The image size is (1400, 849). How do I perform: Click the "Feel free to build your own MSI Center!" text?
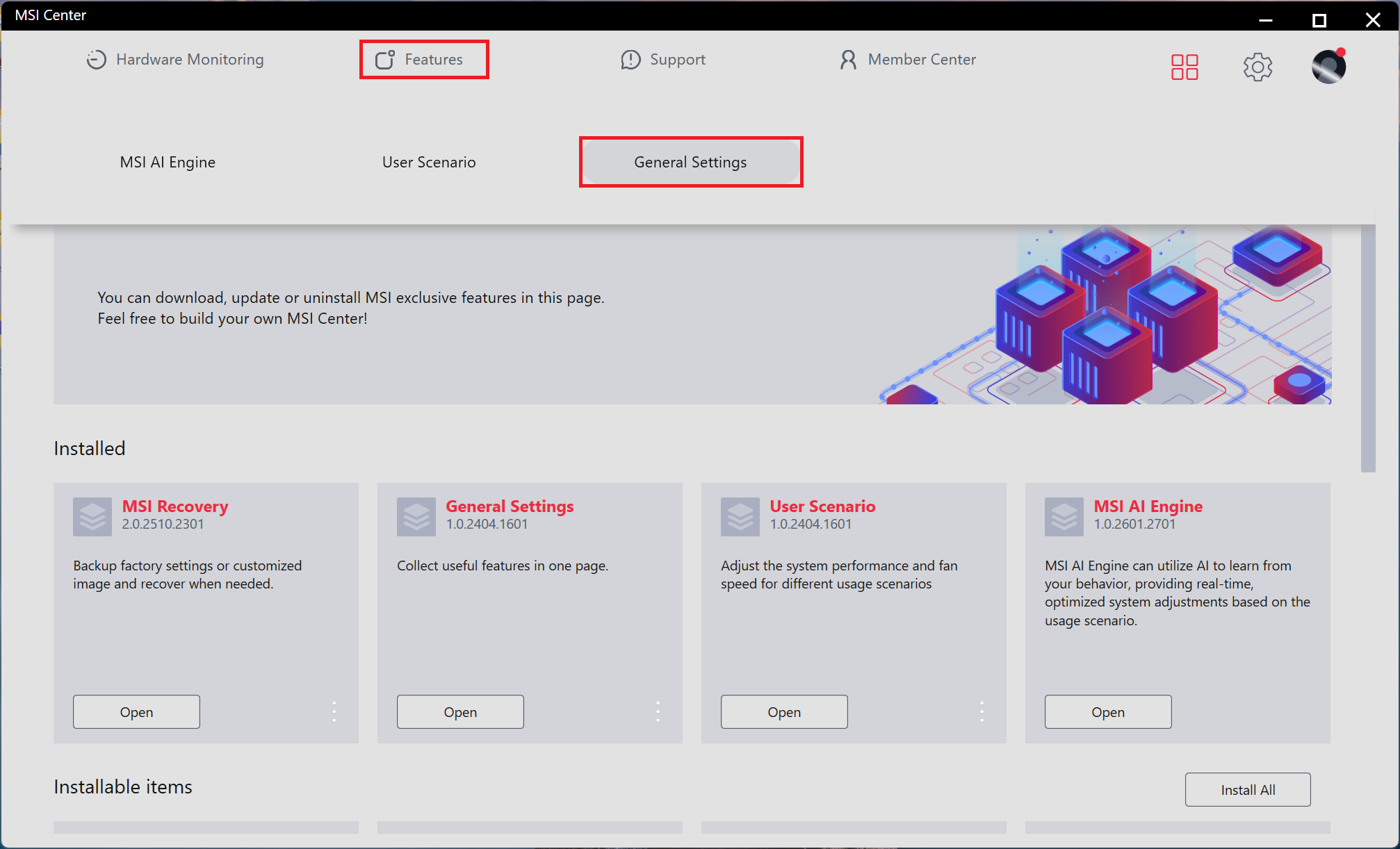232,318
